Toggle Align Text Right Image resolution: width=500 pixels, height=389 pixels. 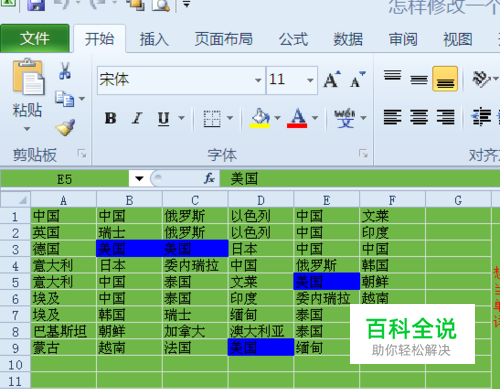(x=445, y=118)
